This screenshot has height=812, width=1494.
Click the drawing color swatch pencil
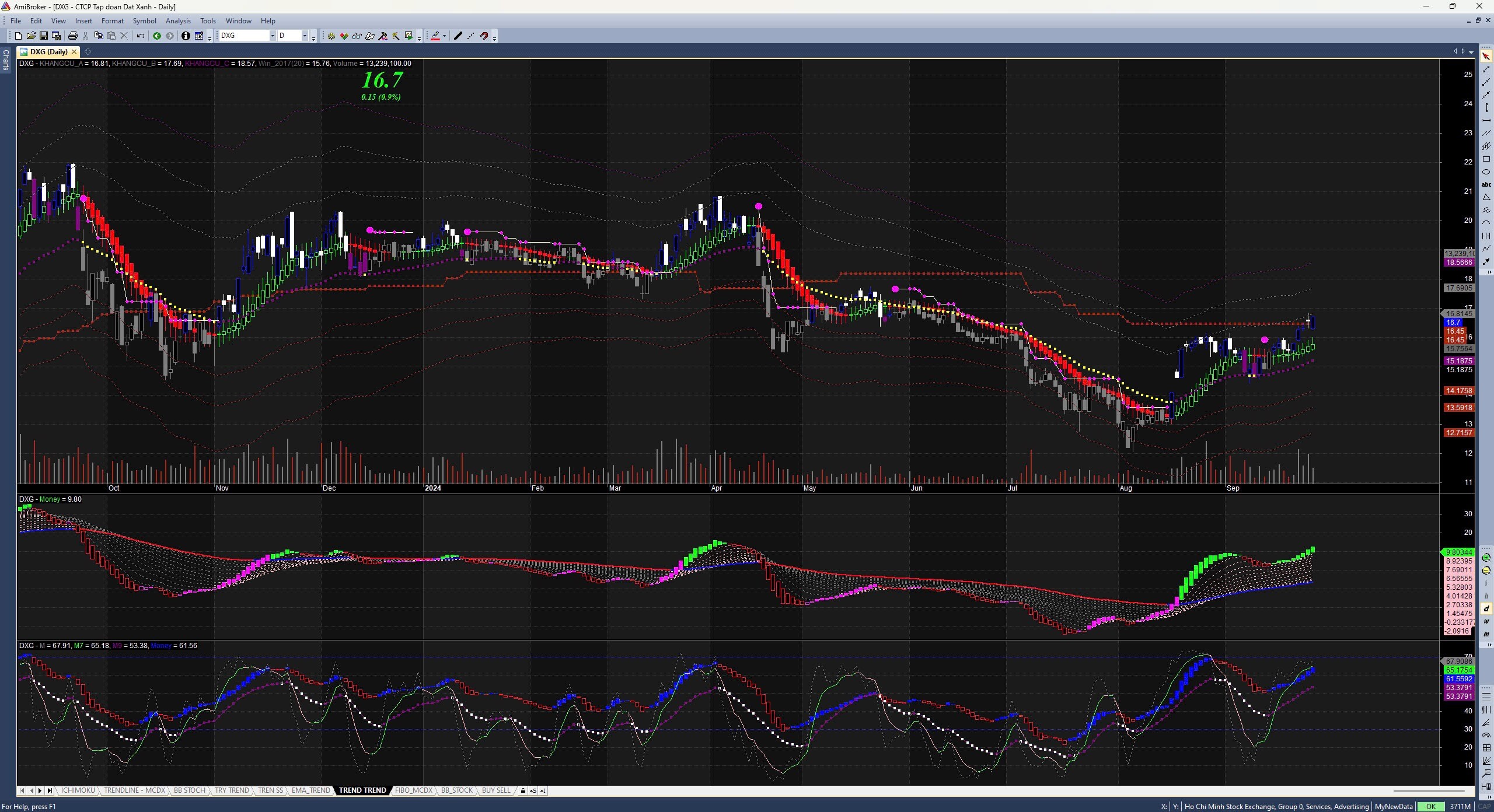[x=435, y=36]
